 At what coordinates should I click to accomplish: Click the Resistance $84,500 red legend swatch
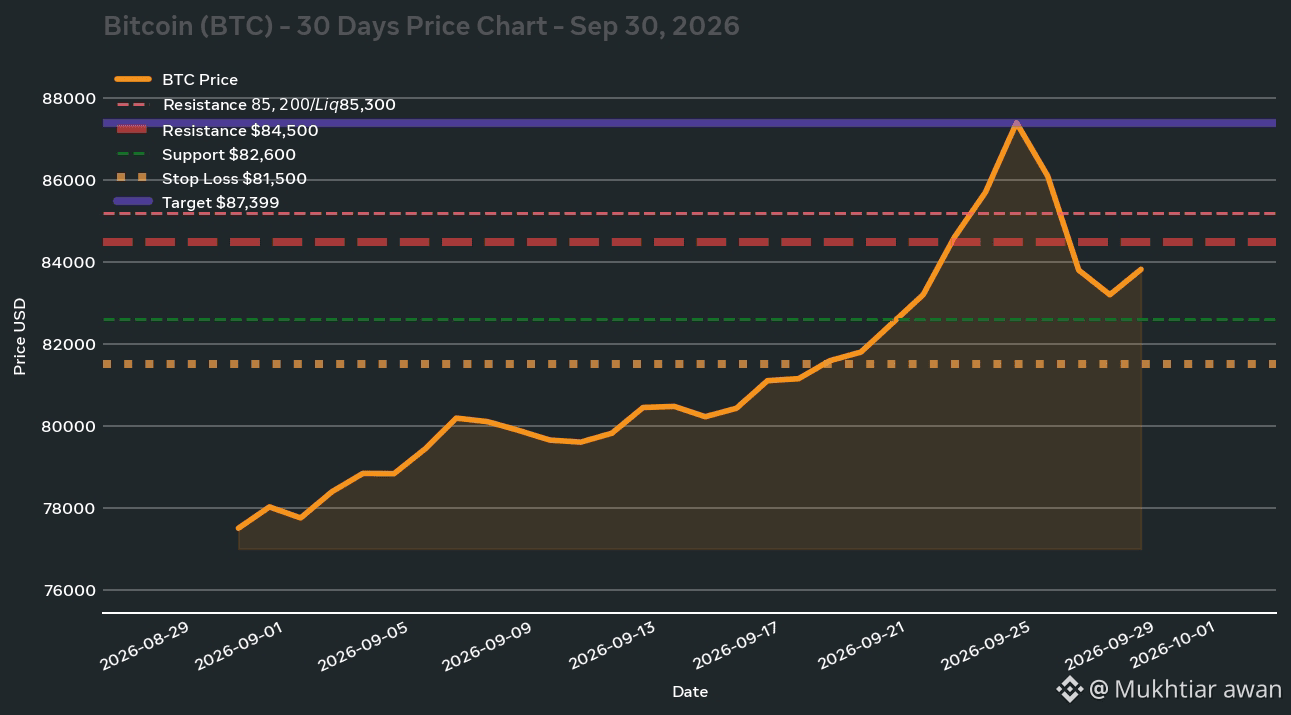[133, 130]
